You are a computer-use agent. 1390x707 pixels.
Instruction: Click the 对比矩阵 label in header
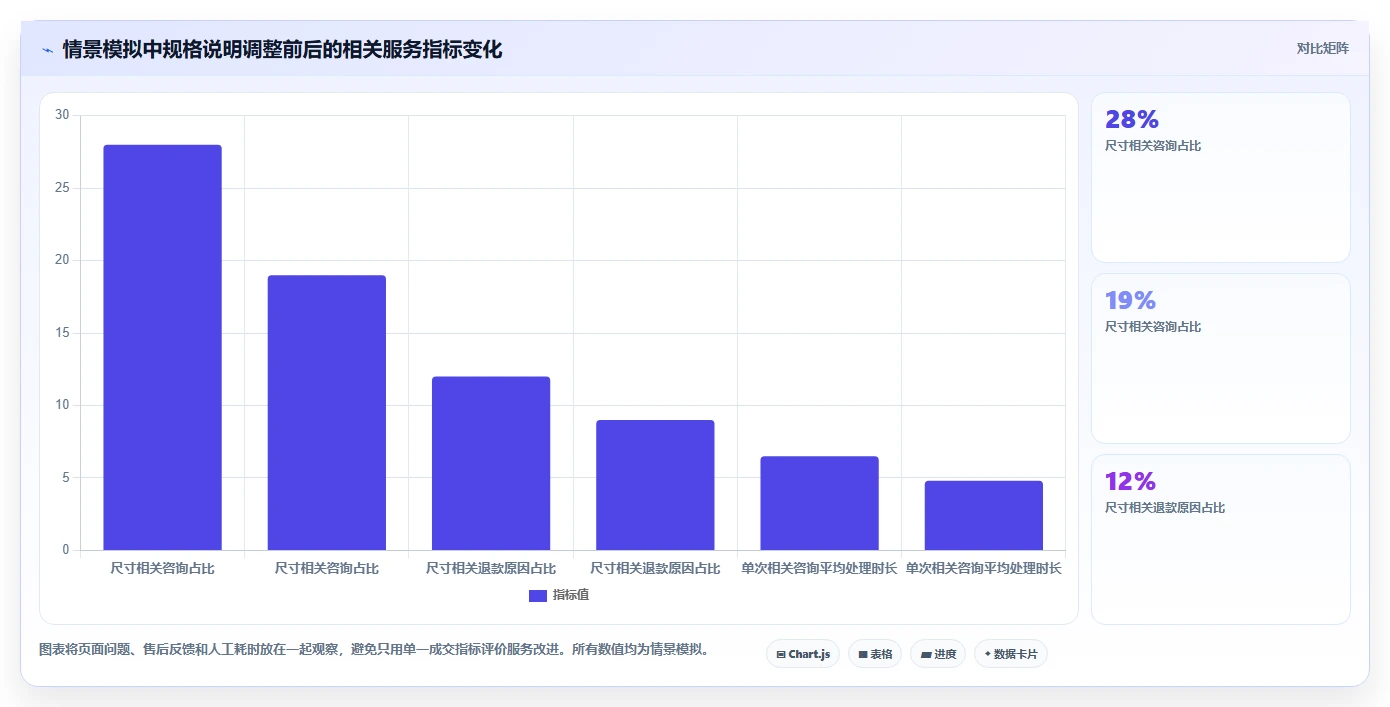click(1323, 48)
